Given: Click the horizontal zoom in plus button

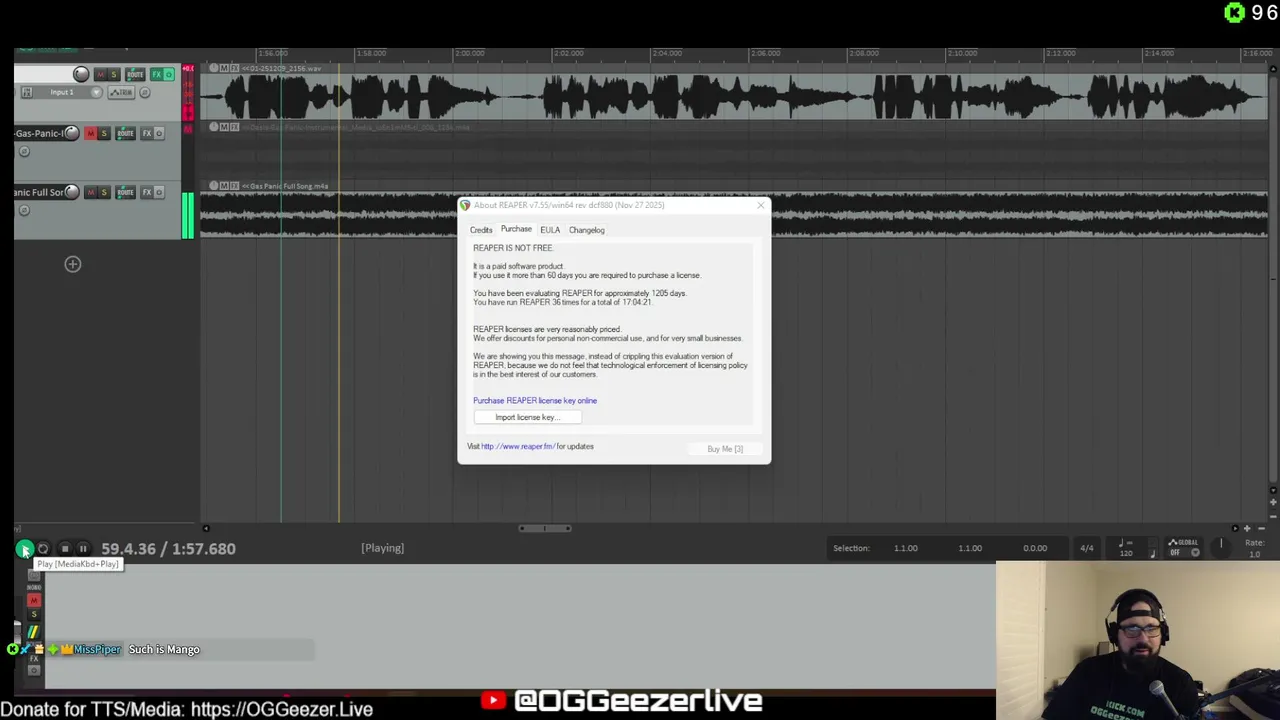Looking at the screenshot, I should 1246,528.
